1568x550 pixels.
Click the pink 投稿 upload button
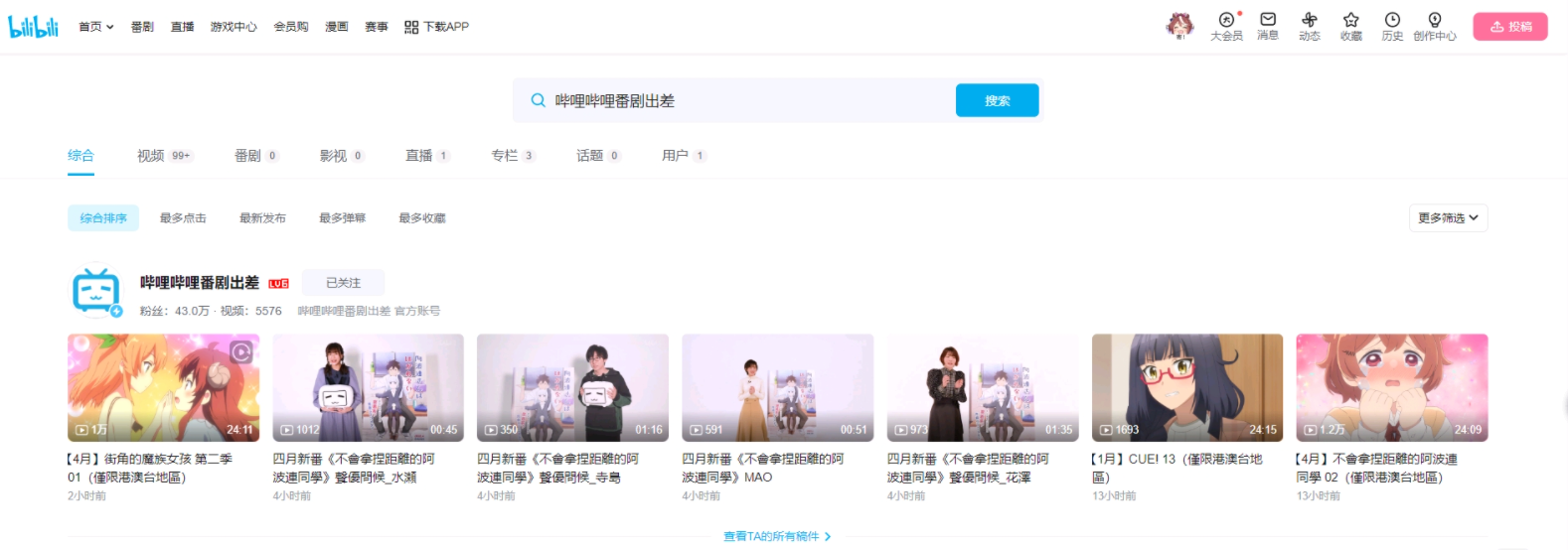1510,27
